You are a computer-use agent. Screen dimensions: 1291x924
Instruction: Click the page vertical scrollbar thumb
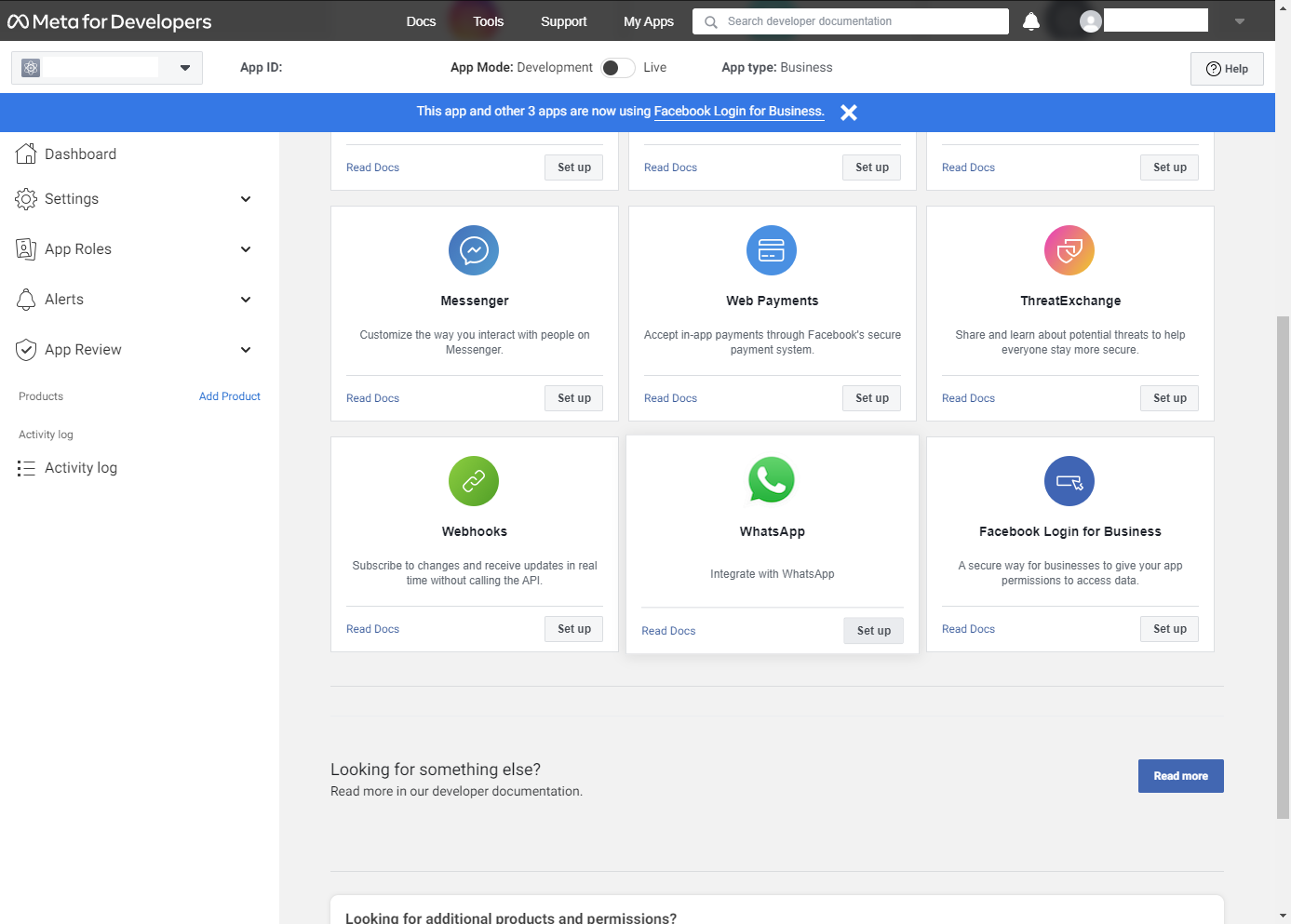tap(1284, 568)
